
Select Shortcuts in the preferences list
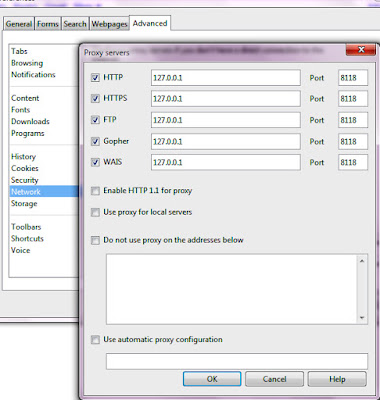27,239
